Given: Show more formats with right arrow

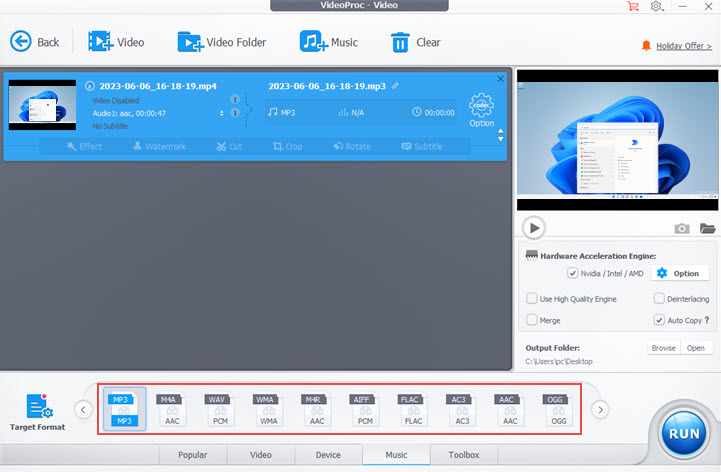Looking at the screenshot, I should (600, 409).
